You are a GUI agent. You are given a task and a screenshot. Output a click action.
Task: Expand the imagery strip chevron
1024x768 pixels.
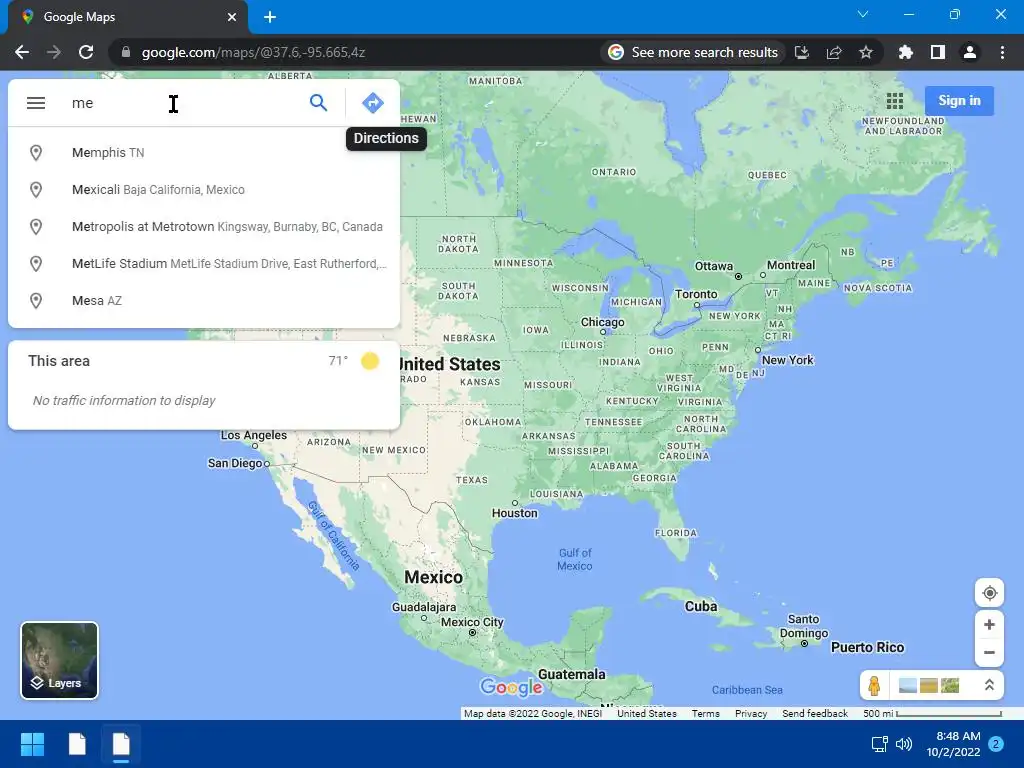[x=989, y=685]
